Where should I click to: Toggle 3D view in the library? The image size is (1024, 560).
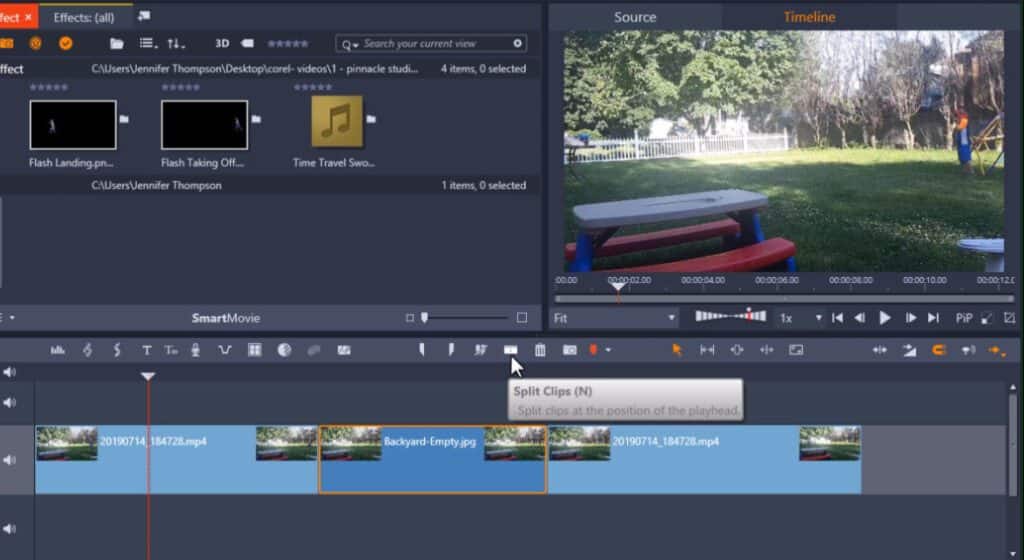coord(222,44)
